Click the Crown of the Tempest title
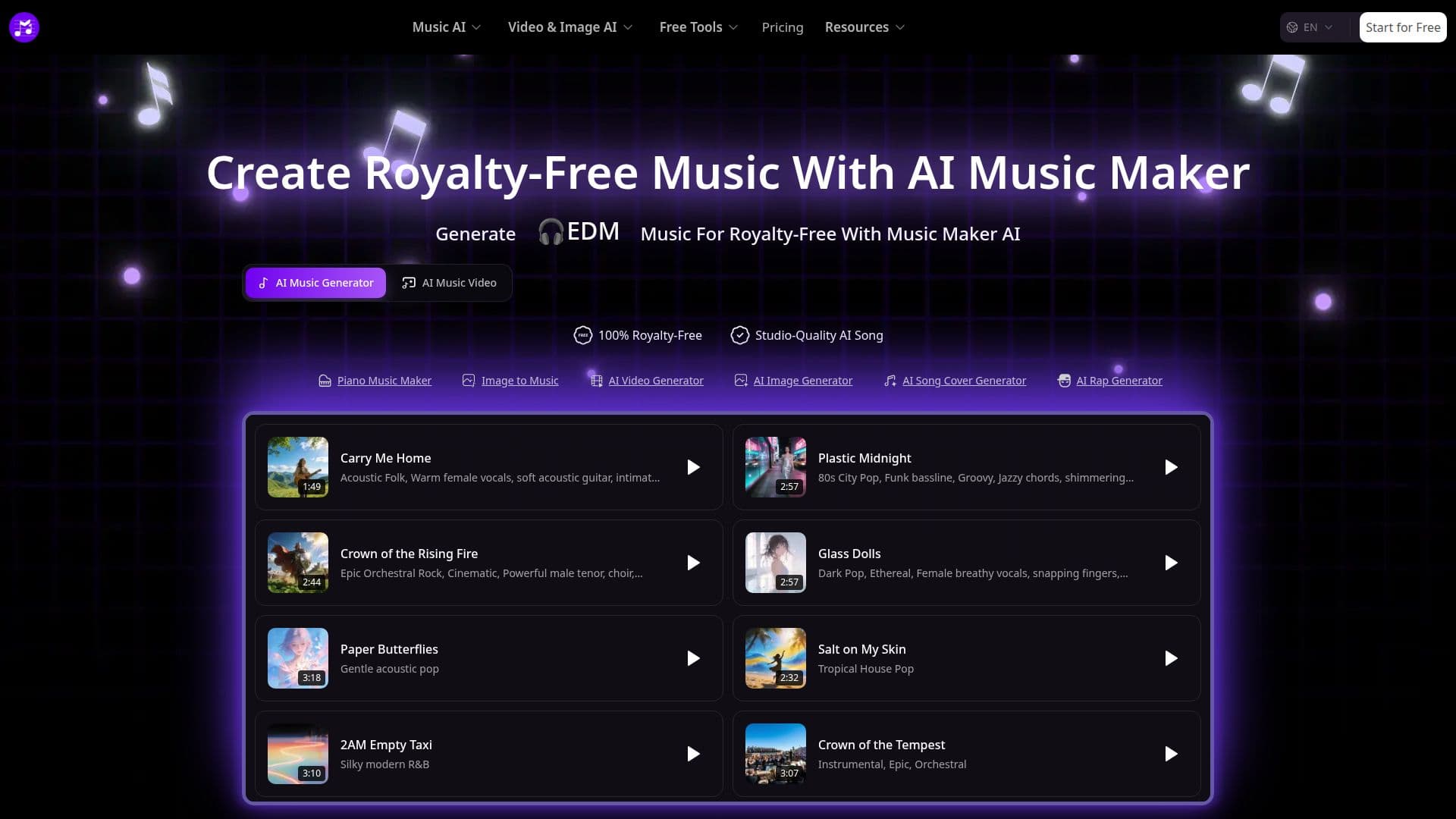This screenshot has height=819, width=1456. tap(881, 745)
